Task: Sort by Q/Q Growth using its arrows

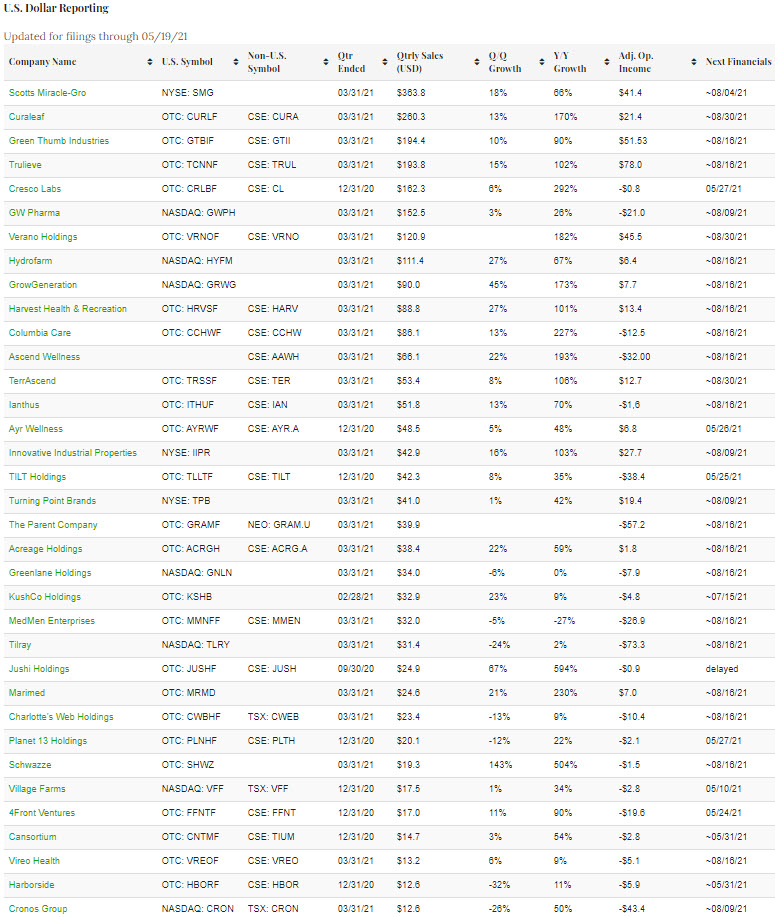Action: tap(542, 62)
